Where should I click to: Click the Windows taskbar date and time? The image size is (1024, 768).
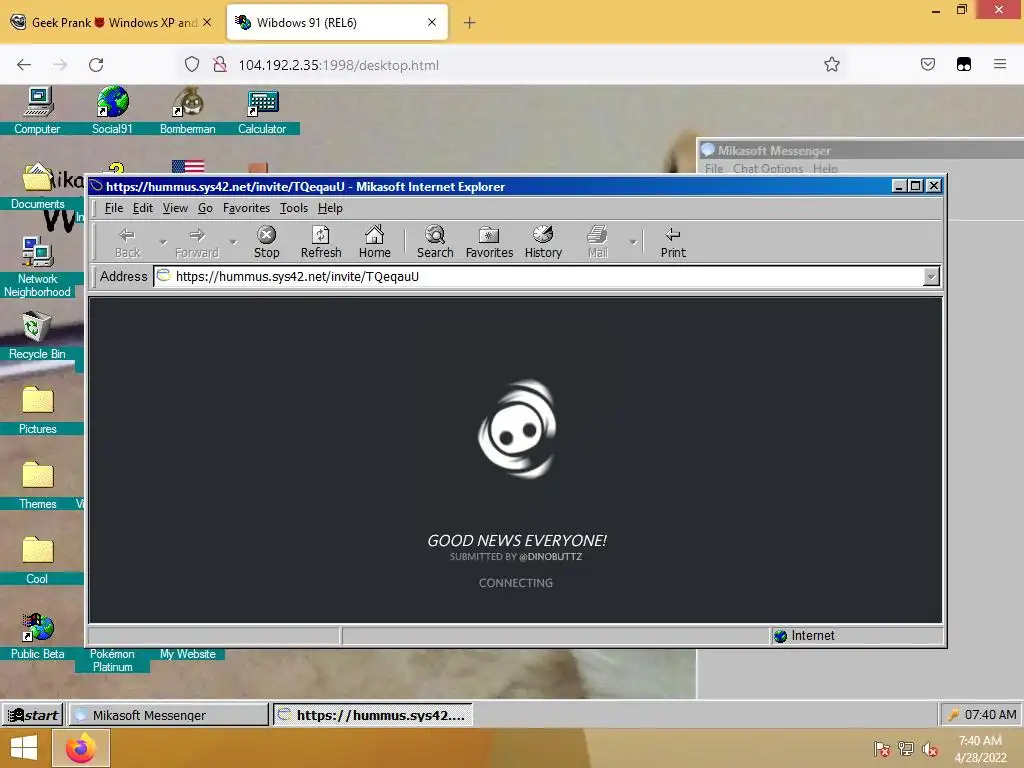(980, 749)
